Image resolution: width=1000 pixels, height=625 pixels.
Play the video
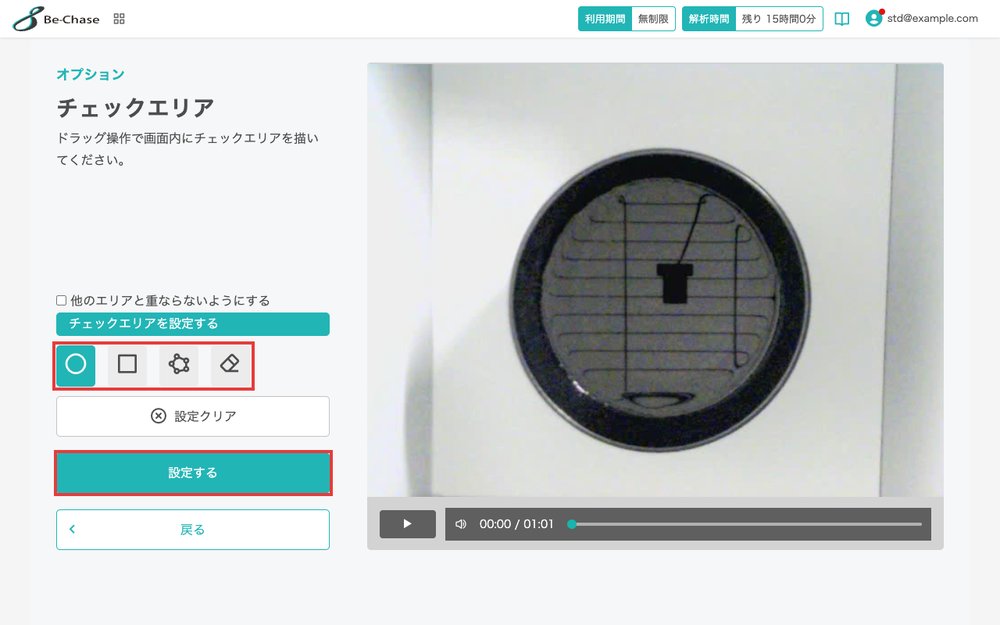tap(408, 524)
